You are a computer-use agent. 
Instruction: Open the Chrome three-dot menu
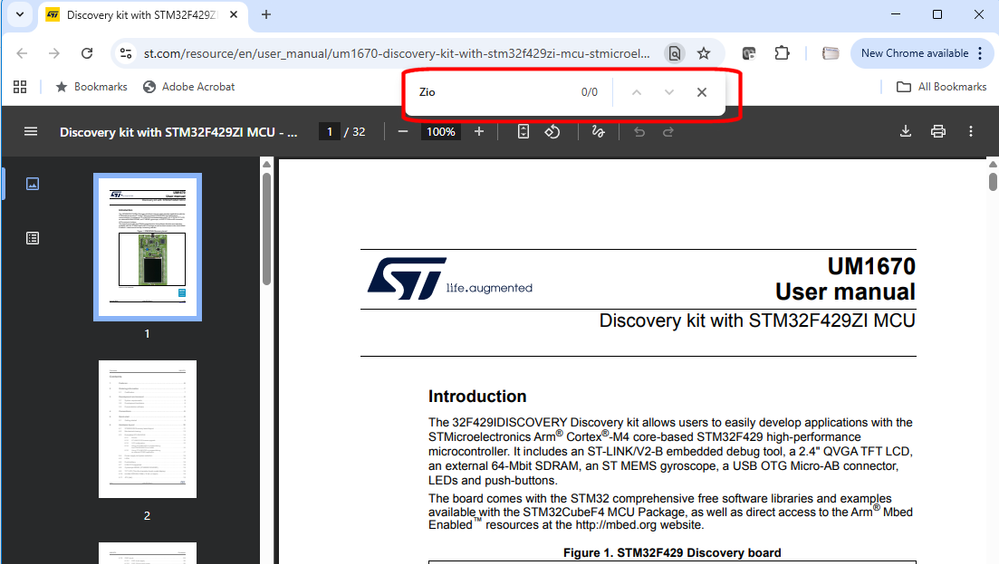click(x=980, y=54)
